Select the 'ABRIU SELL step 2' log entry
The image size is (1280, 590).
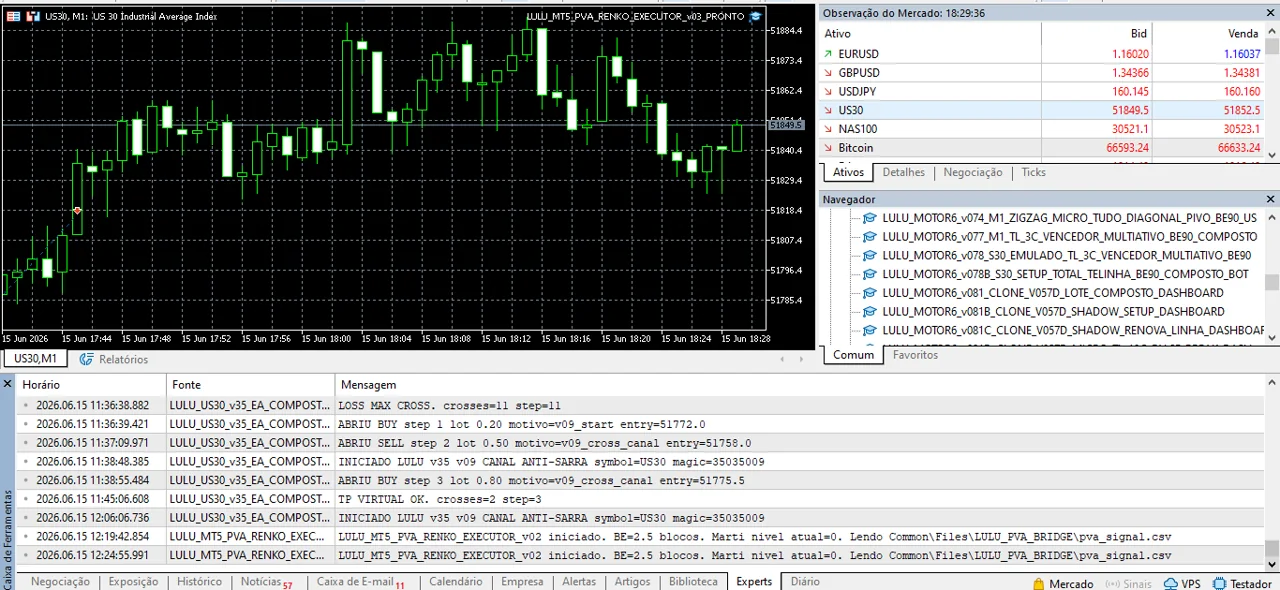[640, 443]
